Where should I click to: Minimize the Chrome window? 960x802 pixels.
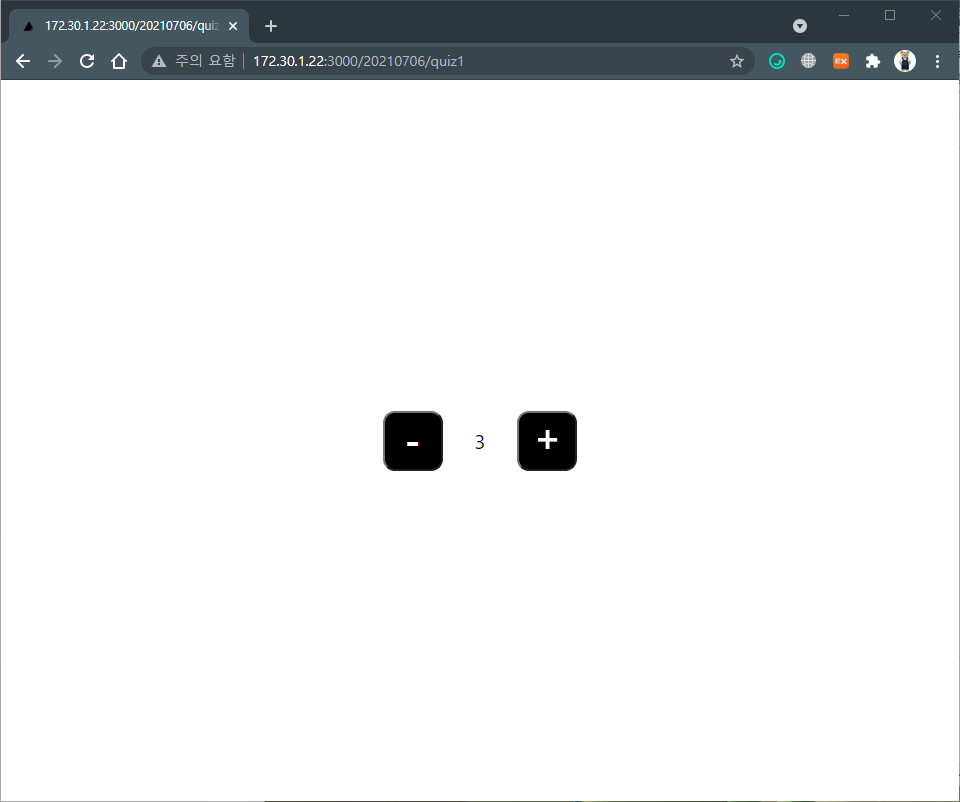(844, 15)
